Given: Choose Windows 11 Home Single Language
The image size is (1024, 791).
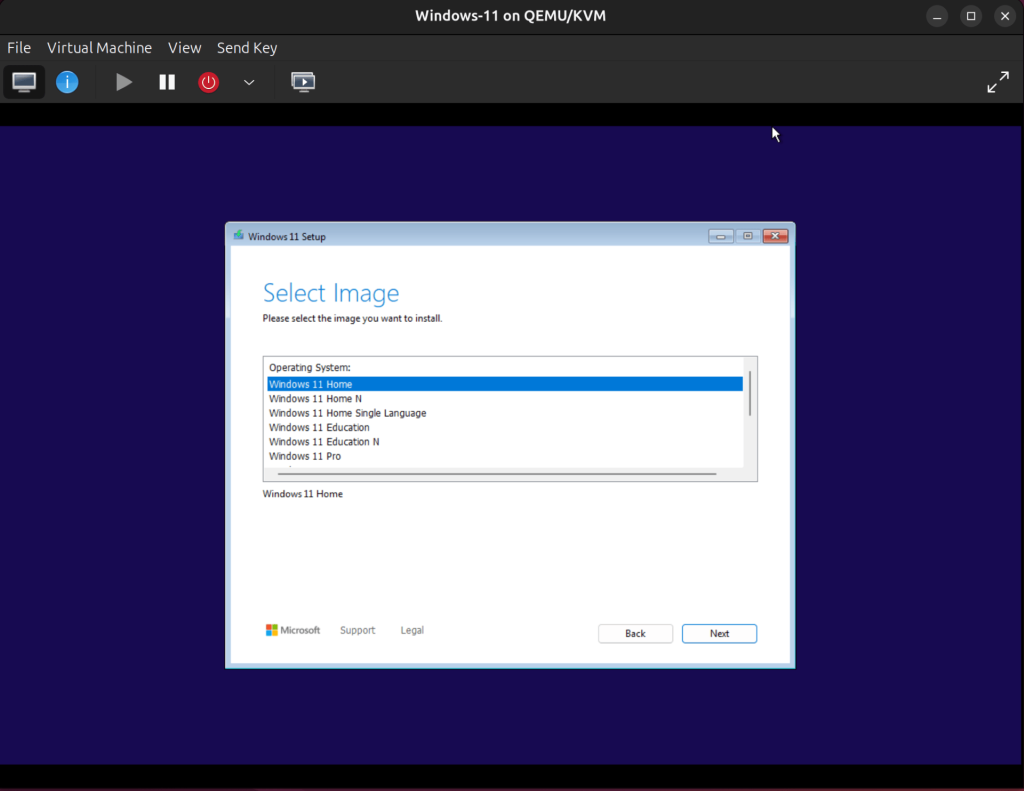Looking at the screenshot, I should point(347,412).
